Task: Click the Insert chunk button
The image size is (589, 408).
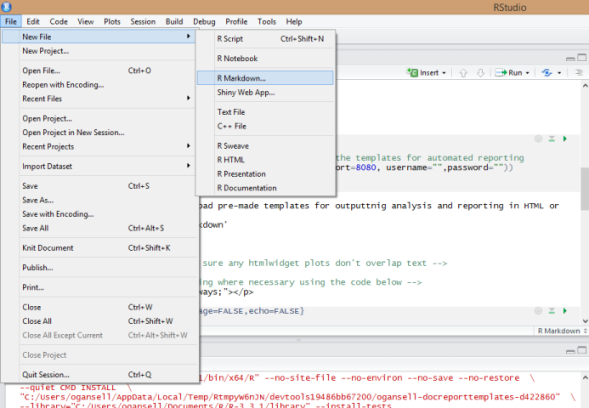Action: click(424, 73)
